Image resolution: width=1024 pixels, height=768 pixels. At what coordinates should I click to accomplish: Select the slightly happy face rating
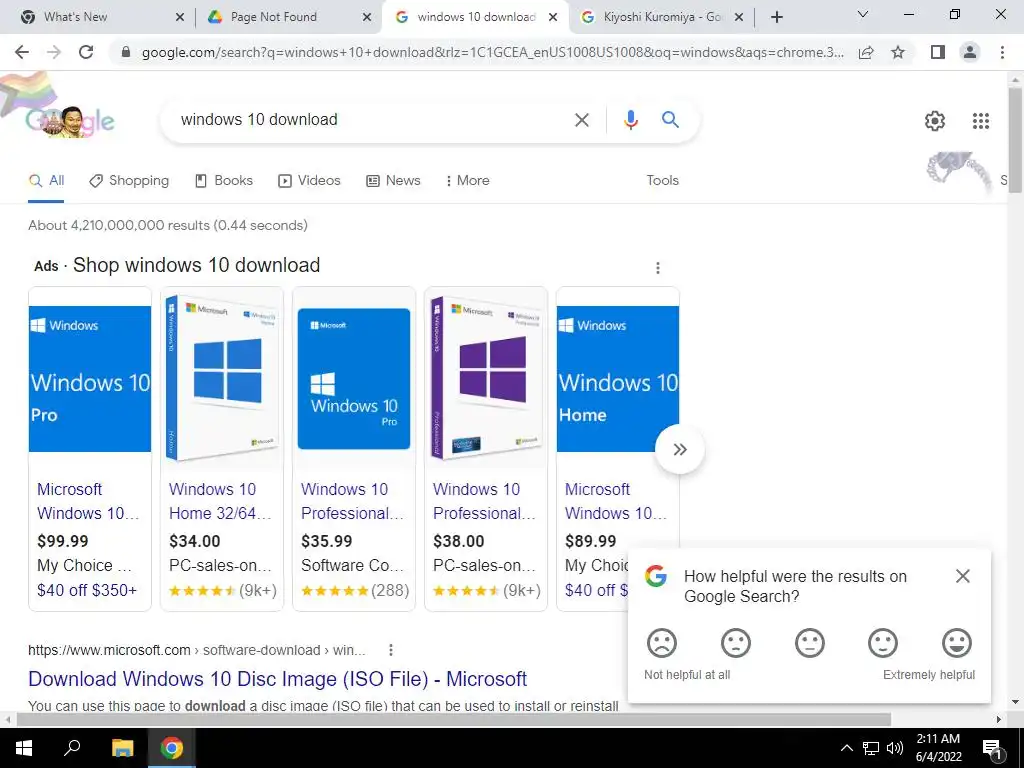pyautogui.click(x=883, y=643)
